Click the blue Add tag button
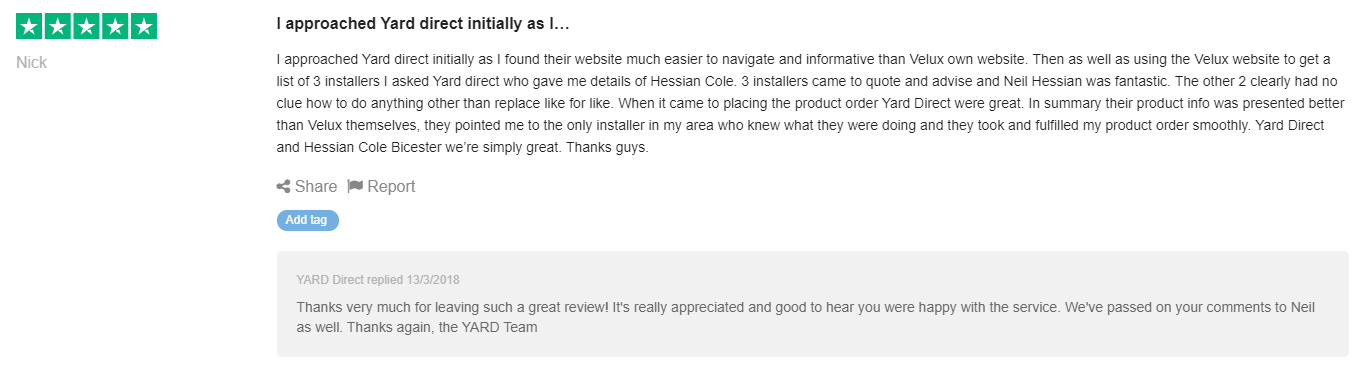Viewport: 1356px width, 372px height. [x=308, y=220]
